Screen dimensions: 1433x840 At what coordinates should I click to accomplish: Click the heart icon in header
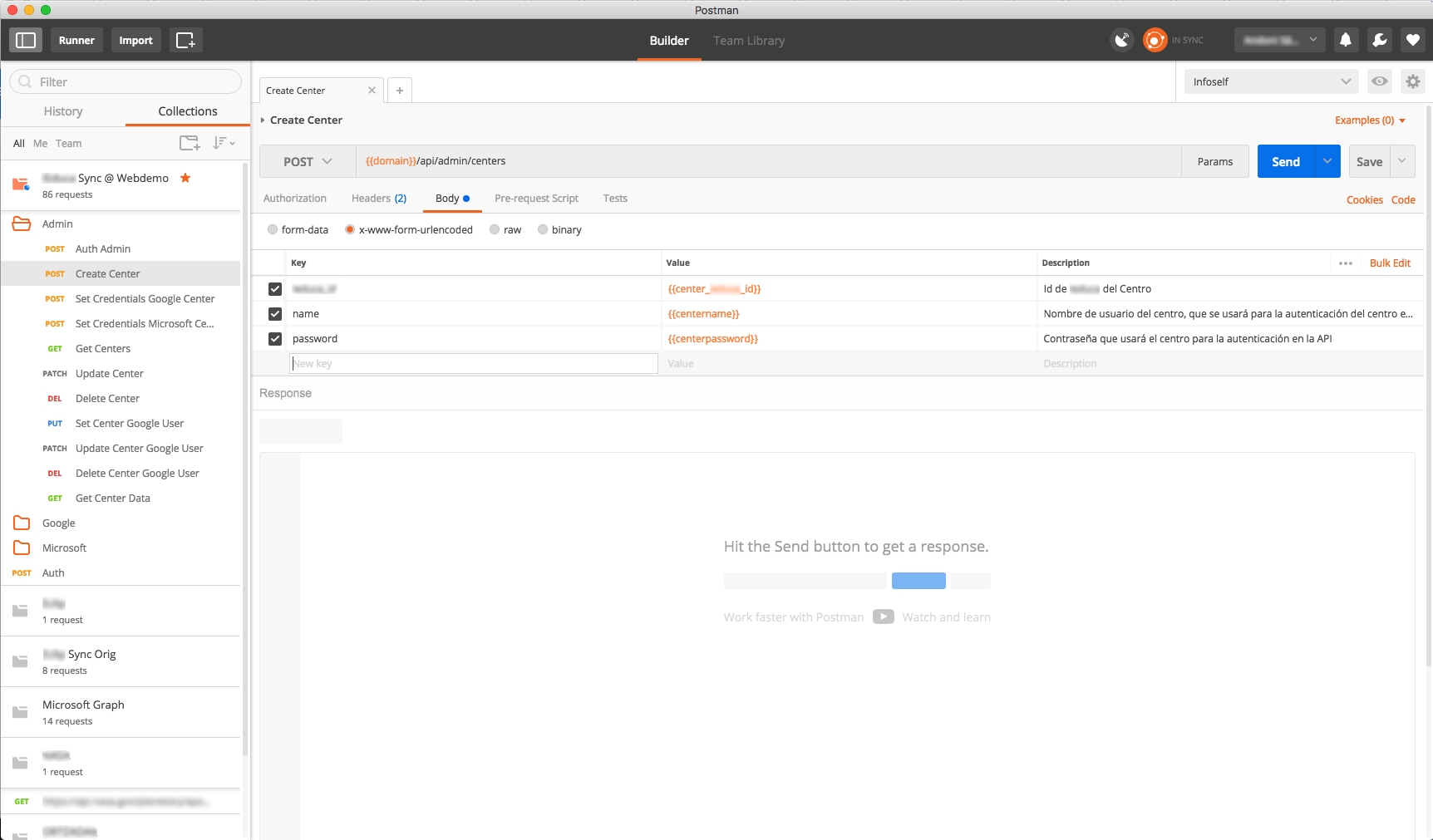pyautogui.click(x=1413, y=40)
